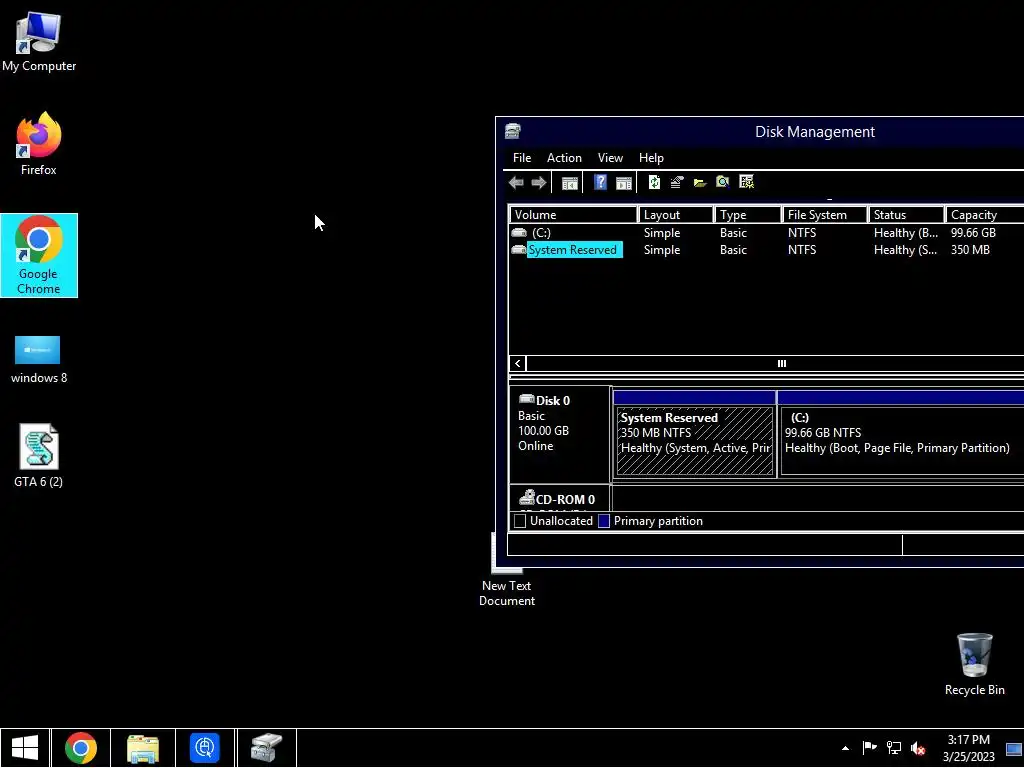Image resolution: width=1024 pixels, height=768 pixels.
Task: Sort by the Status column header
Action: tap(906, 215)
